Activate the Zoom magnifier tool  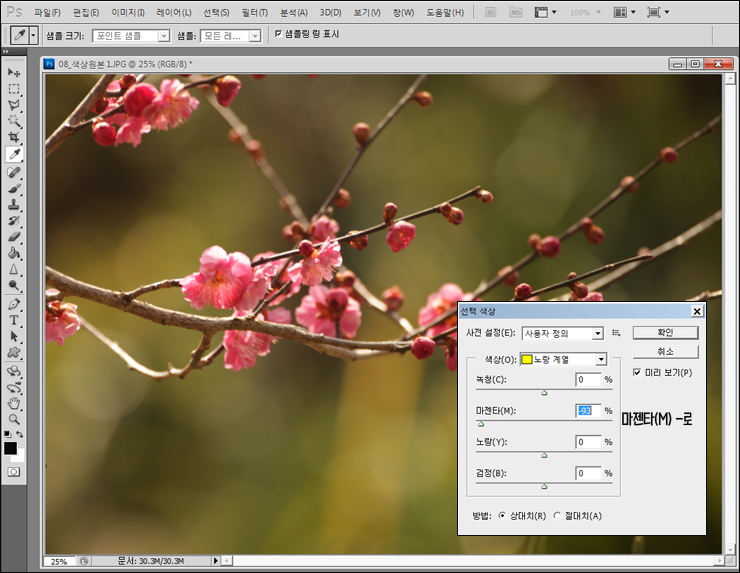pyautogui.click(x=14, y=419)
